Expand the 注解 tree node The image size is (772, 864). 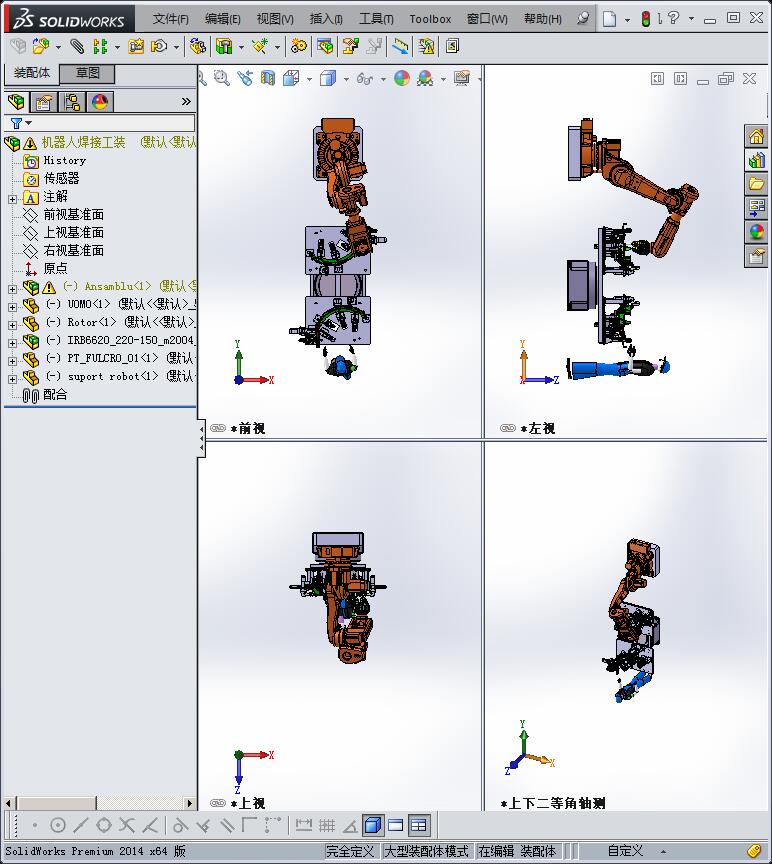pos(12,199)
